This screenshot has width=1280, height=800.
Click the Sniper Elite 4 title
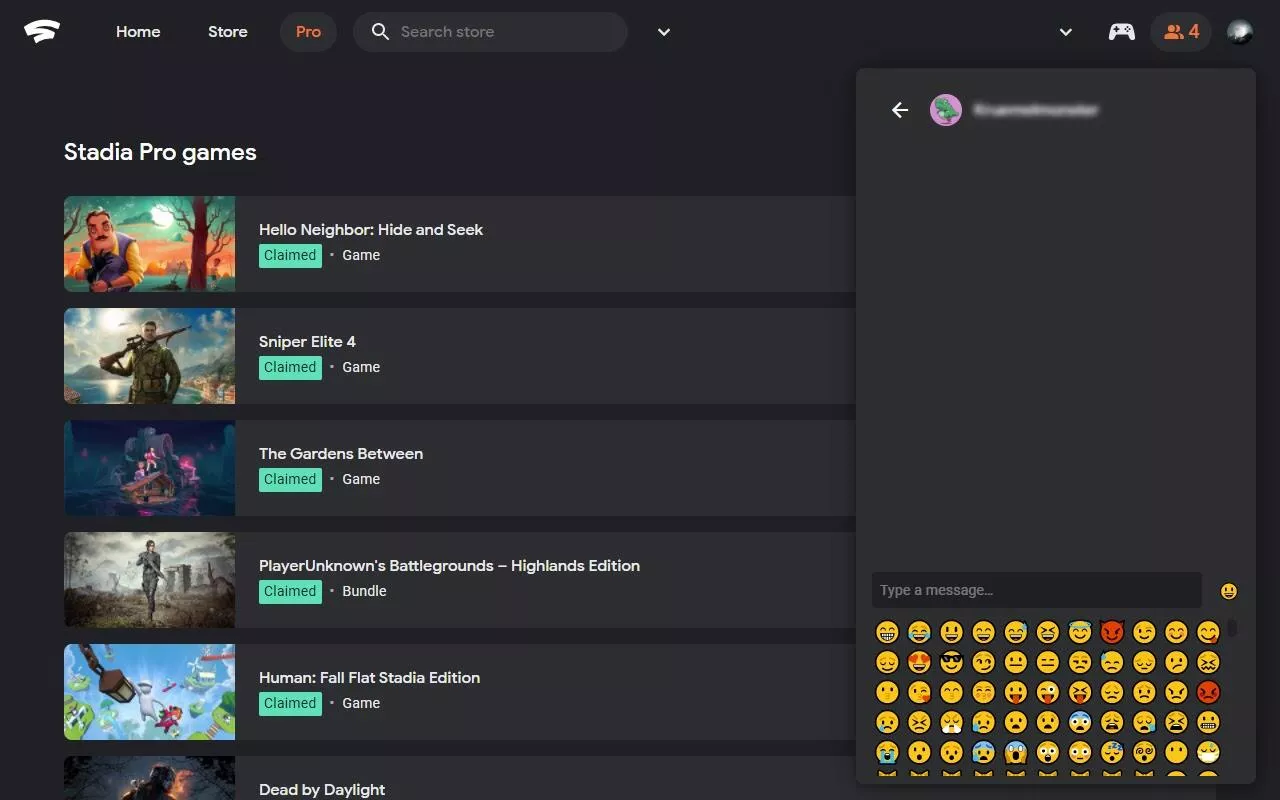coord(307,342)
